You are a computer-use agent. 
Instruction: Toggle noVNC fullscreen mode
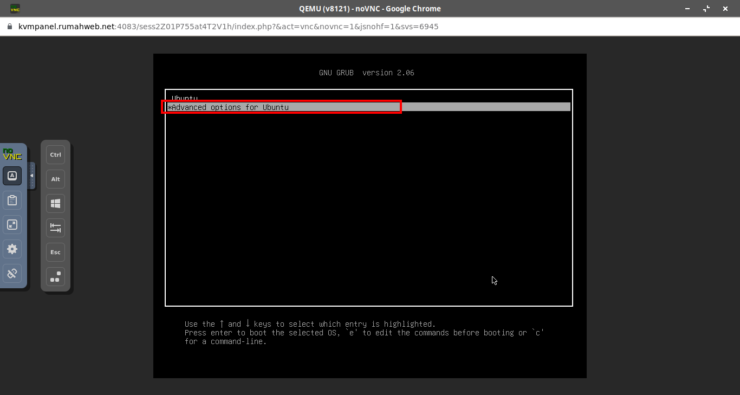click(12, 225)
